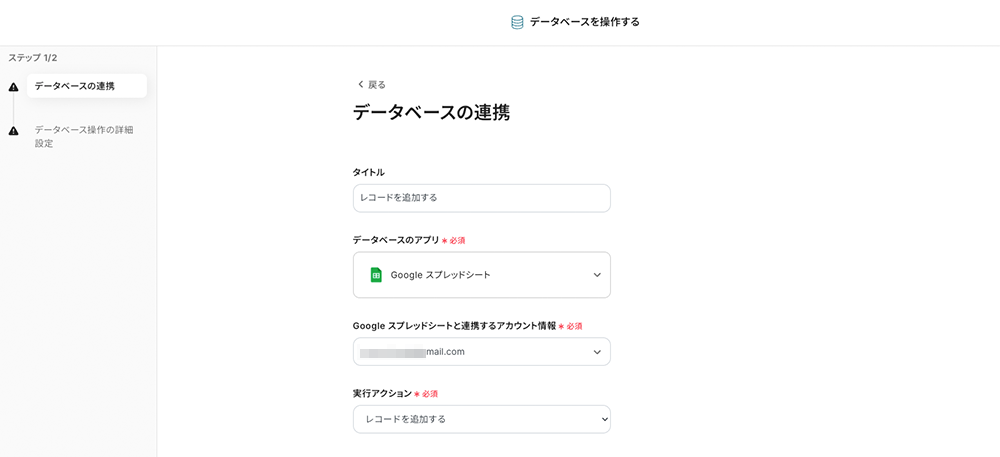
Task: Click the chevron on the データベースのアプリ dropdown
Action: point(597,275)
